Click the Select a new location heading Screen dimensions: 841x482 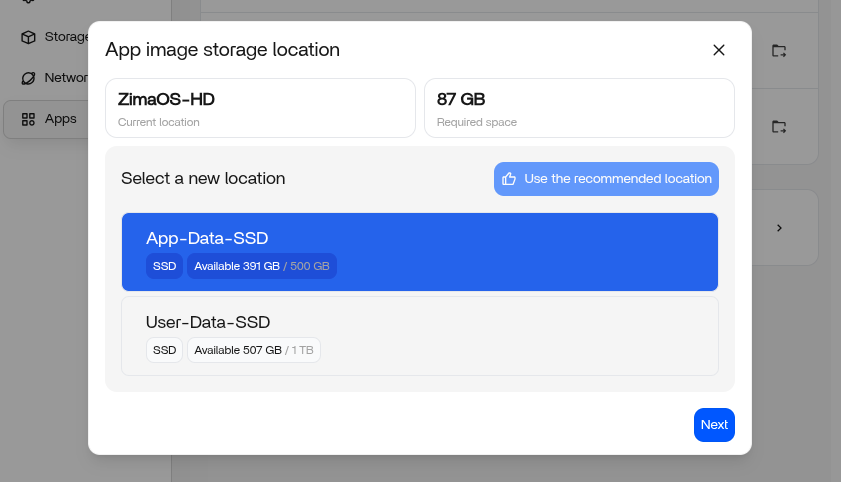[203, 179]
